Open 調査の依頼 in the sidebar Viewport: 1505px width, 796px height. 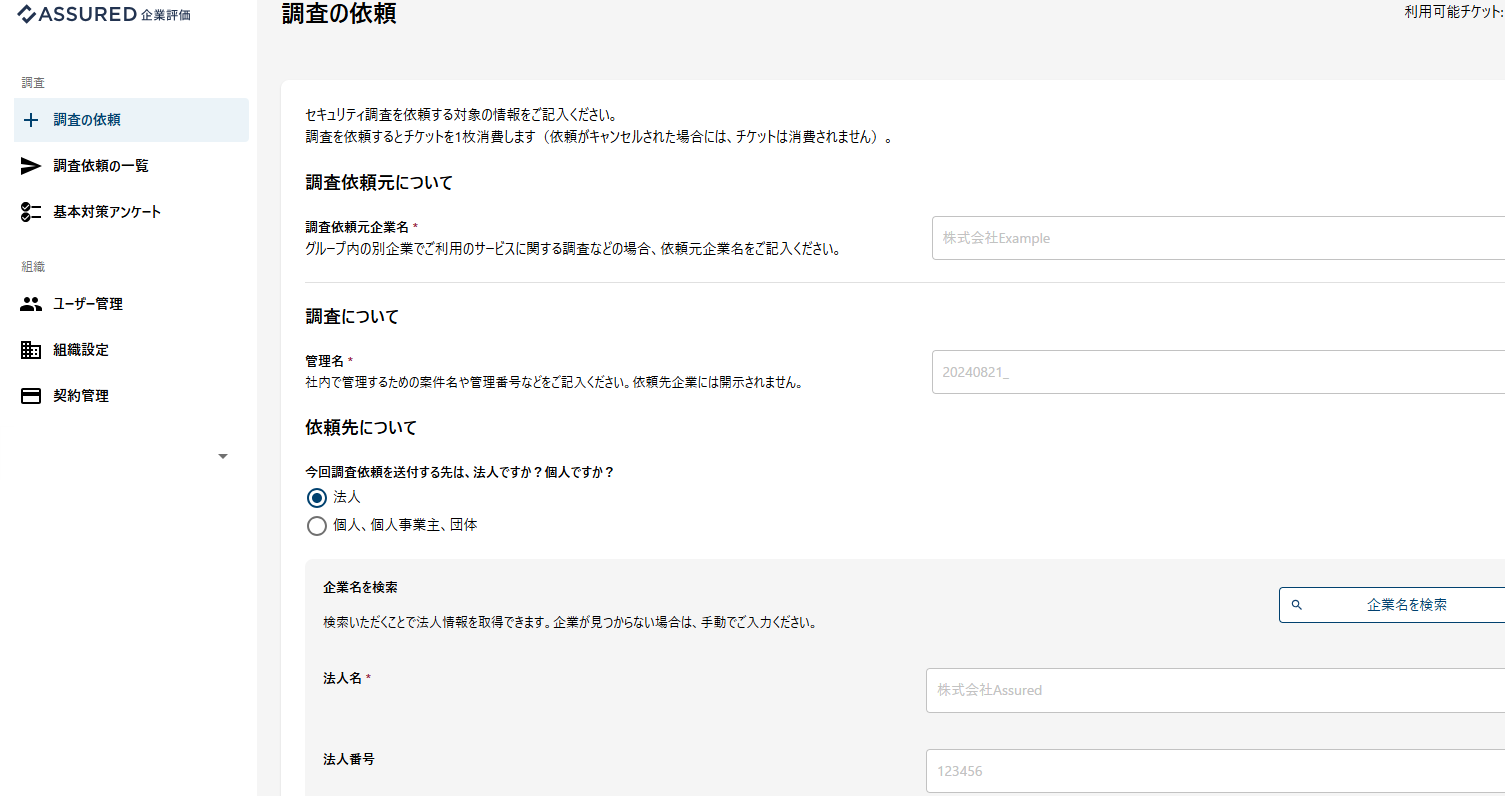click(x=131, y=120)
